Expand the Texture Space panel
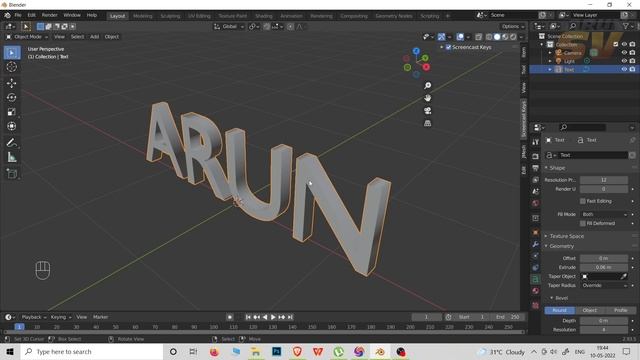This screenshot has width=640, height=360. [567, 236]
